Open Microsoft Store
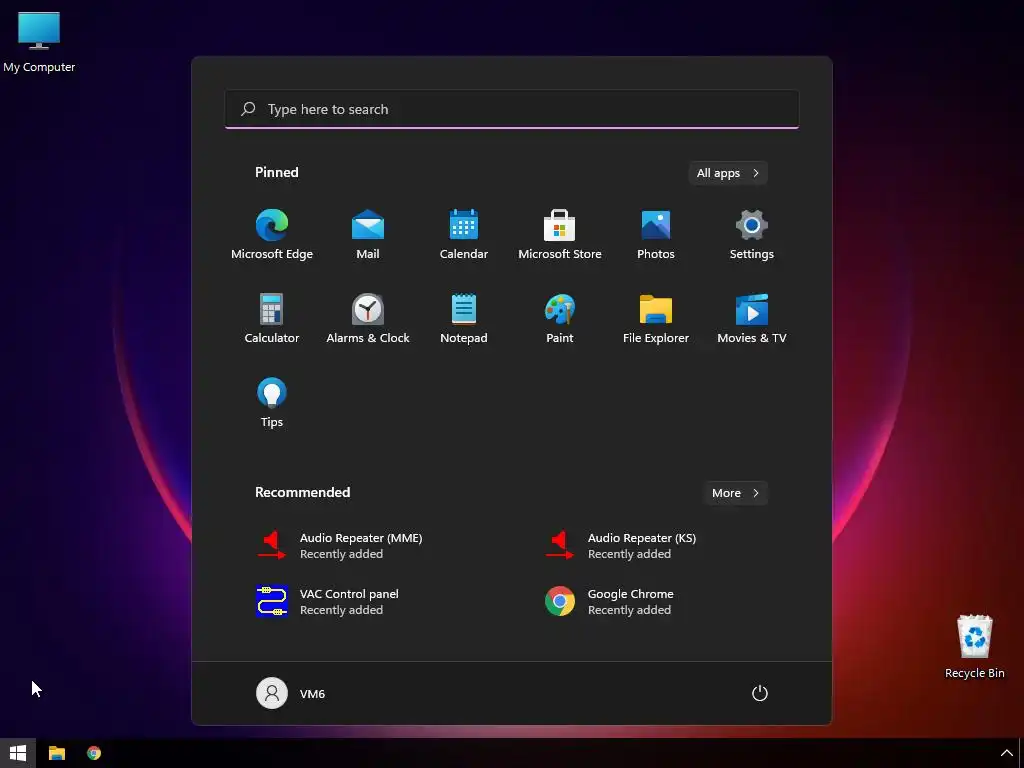 tap(560, 235)
